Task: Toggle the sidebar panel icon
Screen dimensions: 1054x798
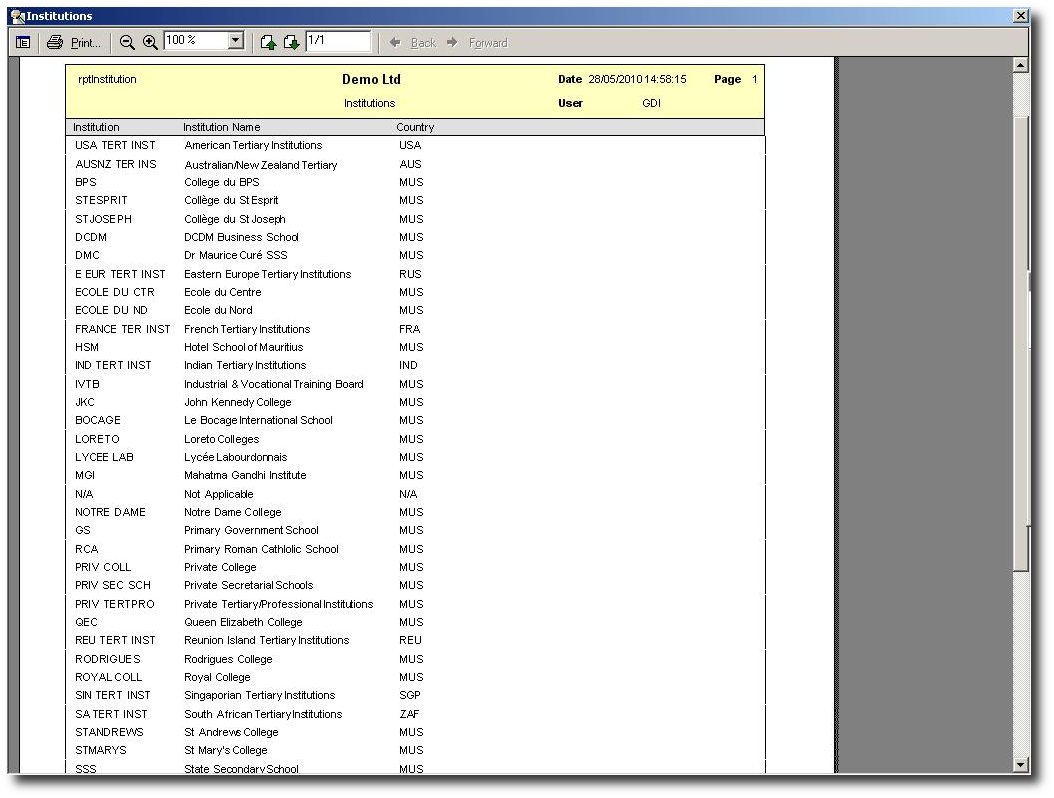Action: [23, 42]
